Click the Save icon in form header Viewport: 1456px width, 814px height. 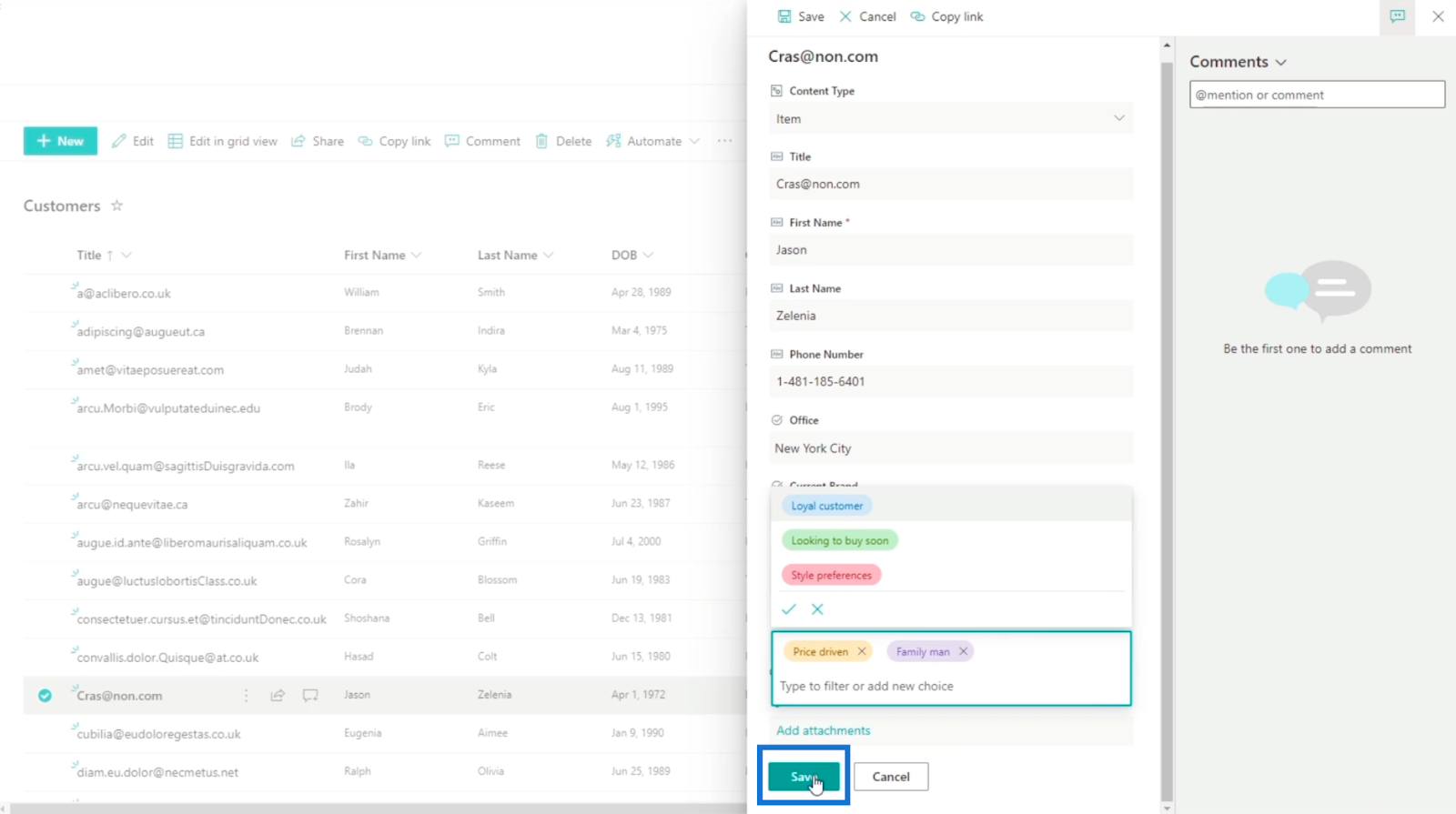(784, 16)
